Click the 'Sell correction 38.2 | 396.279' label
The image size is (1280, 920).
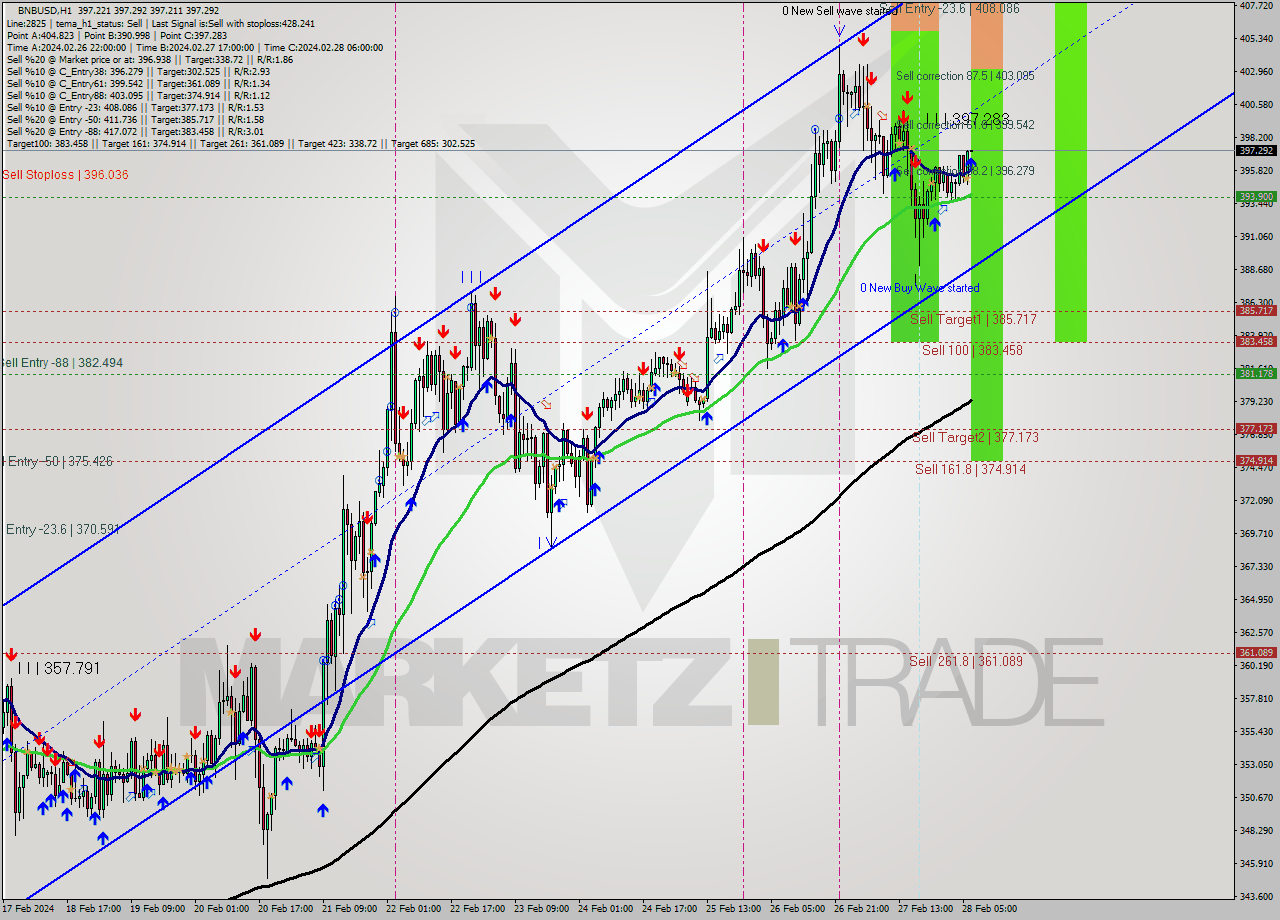click(x=965, y=171)
